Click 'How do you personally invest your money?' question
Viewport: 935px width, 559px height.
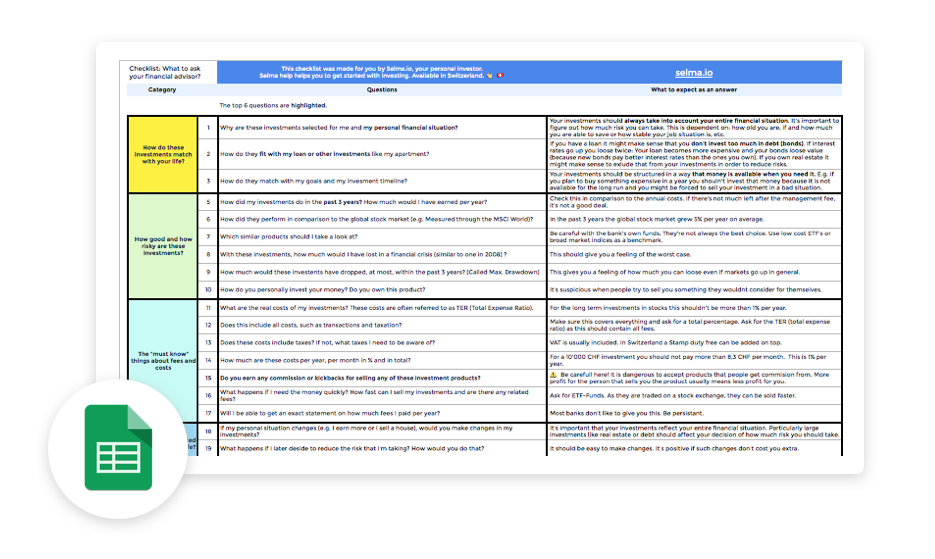coord(382,289)
